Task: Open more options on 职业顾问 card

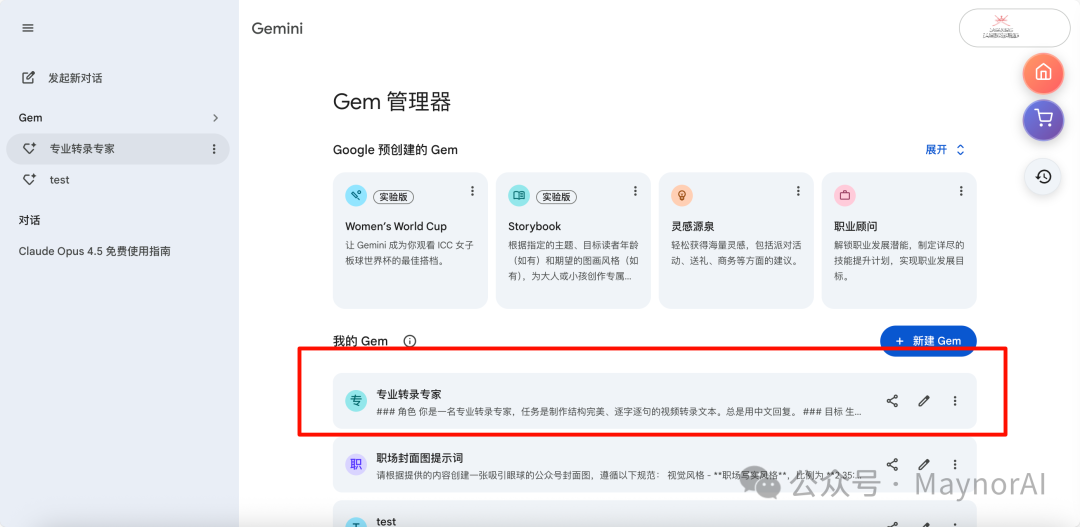Action: [962, 191]
